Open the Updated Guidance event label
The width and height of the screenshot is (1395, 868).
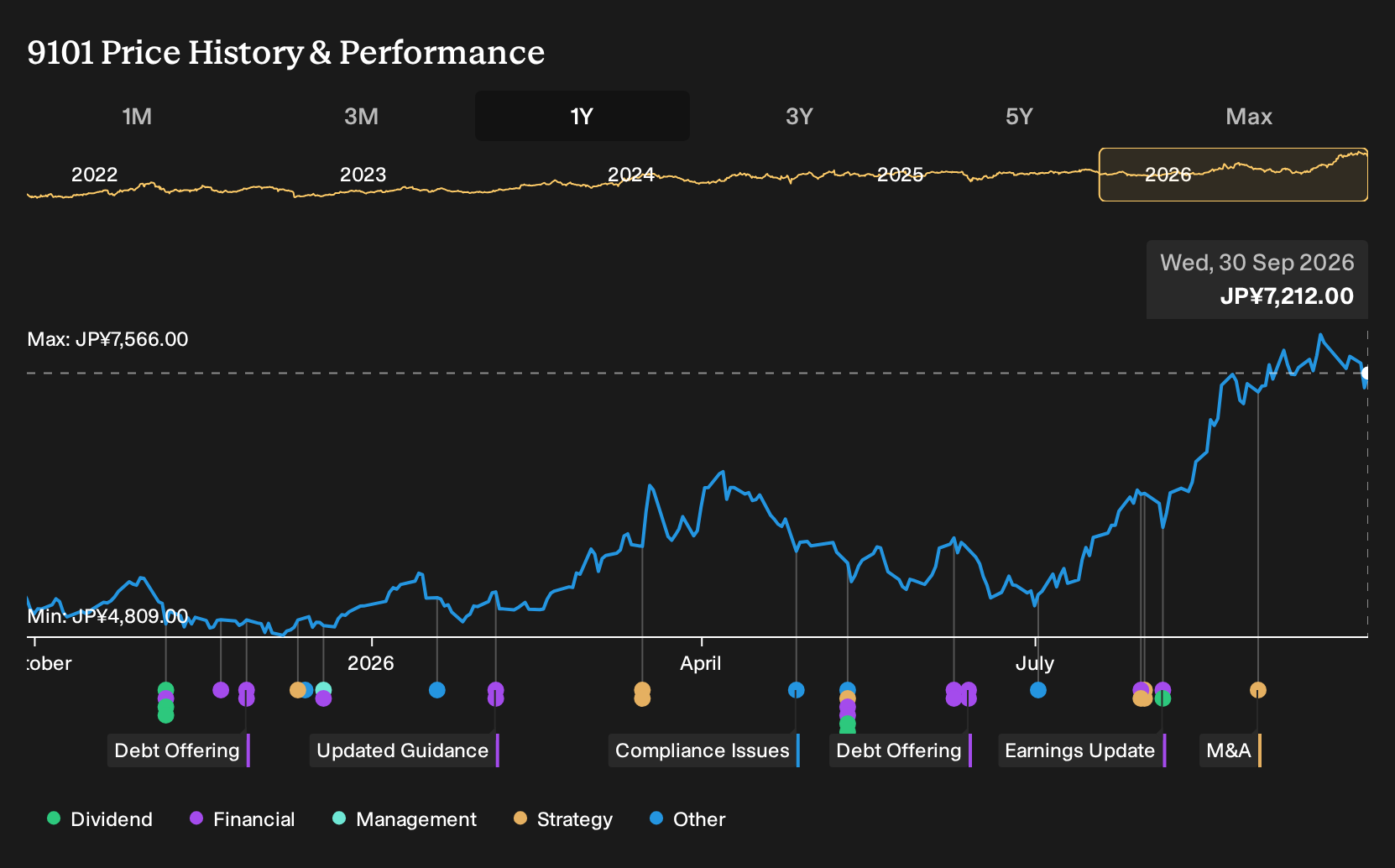[x=405, y=750]
